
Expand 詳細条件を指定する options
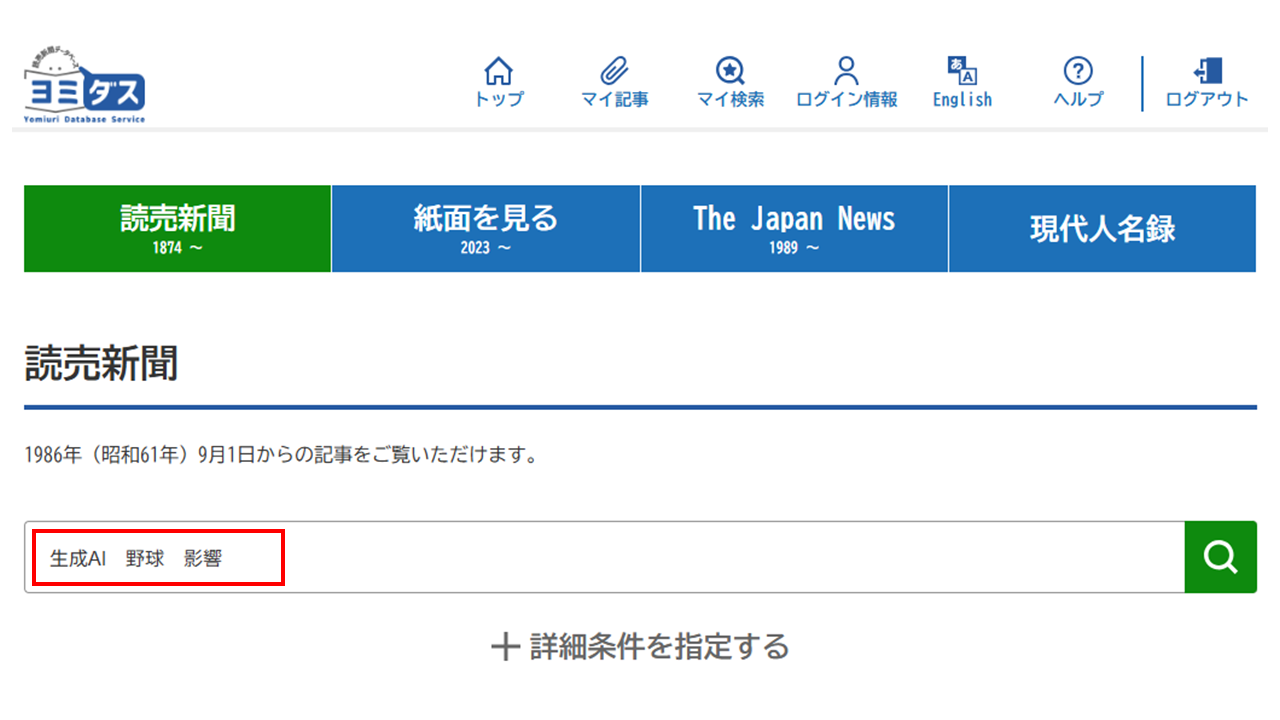[640, 647]
